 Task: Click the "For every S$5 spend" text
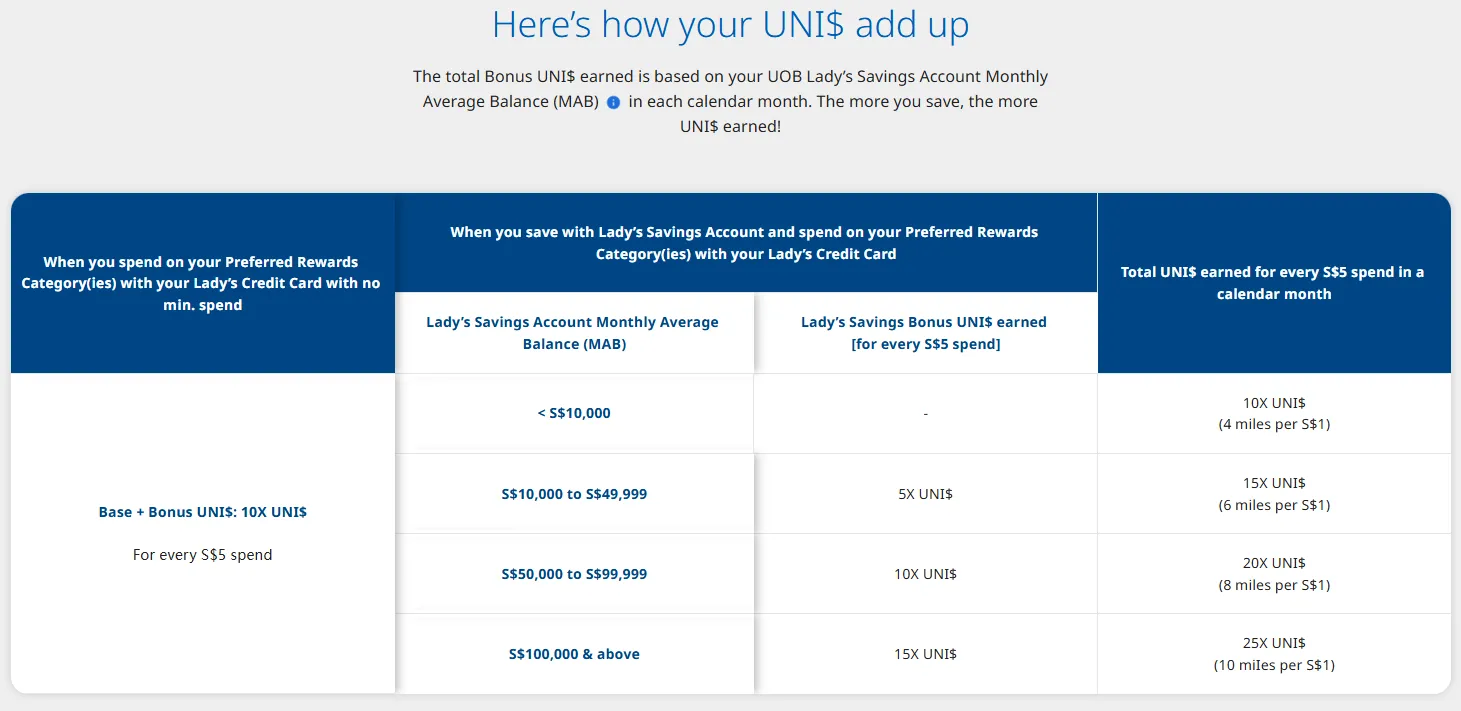click(203, 554)
